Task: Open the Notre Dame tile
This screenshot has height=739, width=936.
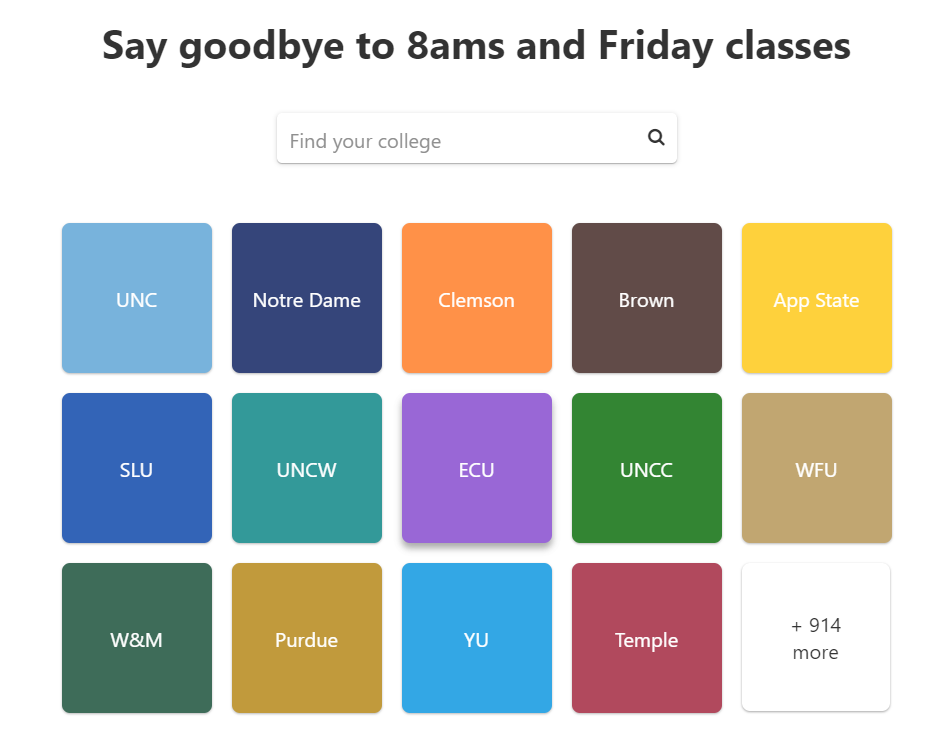Action: (x=307, y=298)
